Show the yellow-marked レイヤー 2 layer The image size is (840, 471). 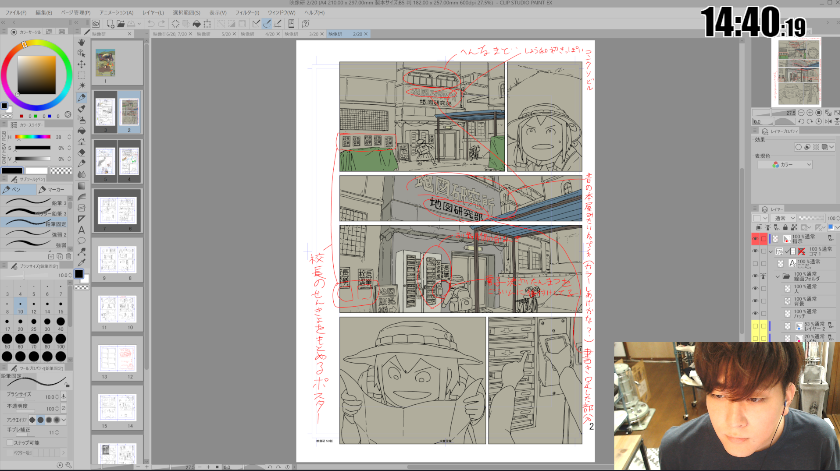click(x=755, y=326)
